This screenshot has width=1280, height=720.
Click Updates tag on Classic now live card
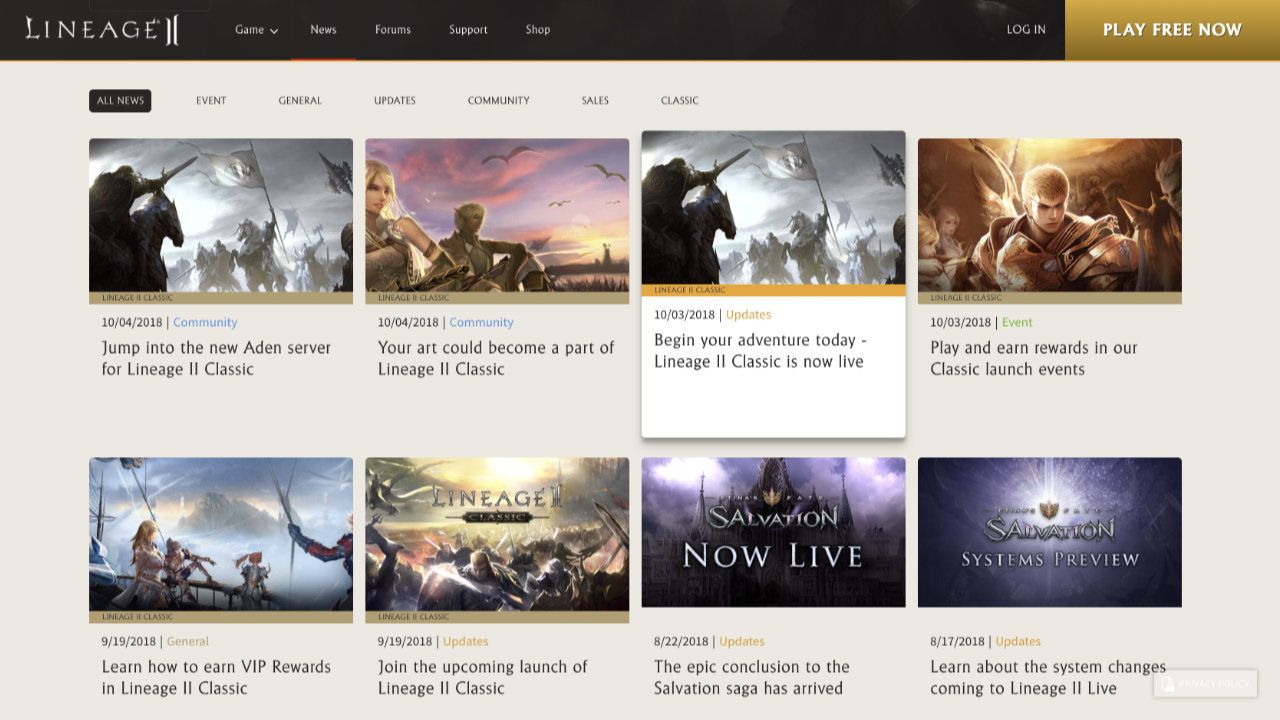[748, 315]
